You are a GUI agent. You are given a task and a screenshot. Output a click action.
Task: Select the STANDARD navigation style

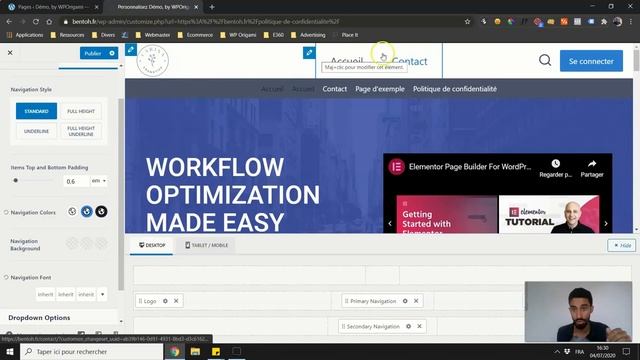pos(36,111)
